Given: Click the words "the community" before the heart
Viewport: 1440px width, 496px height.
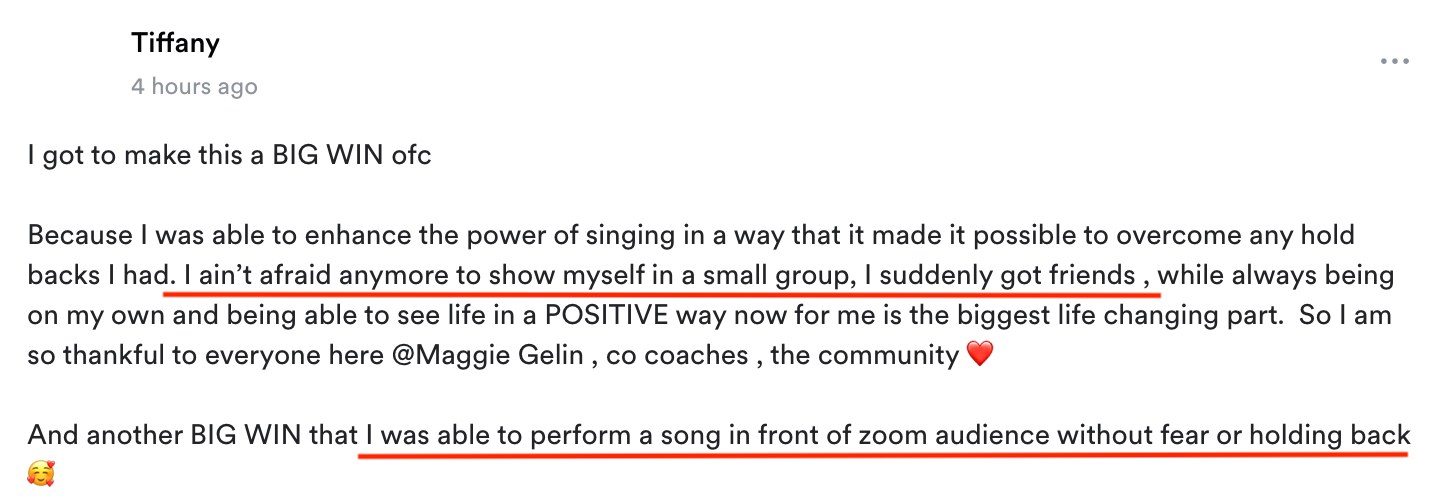Looking at the screenshot, I should tap(865, 356).
